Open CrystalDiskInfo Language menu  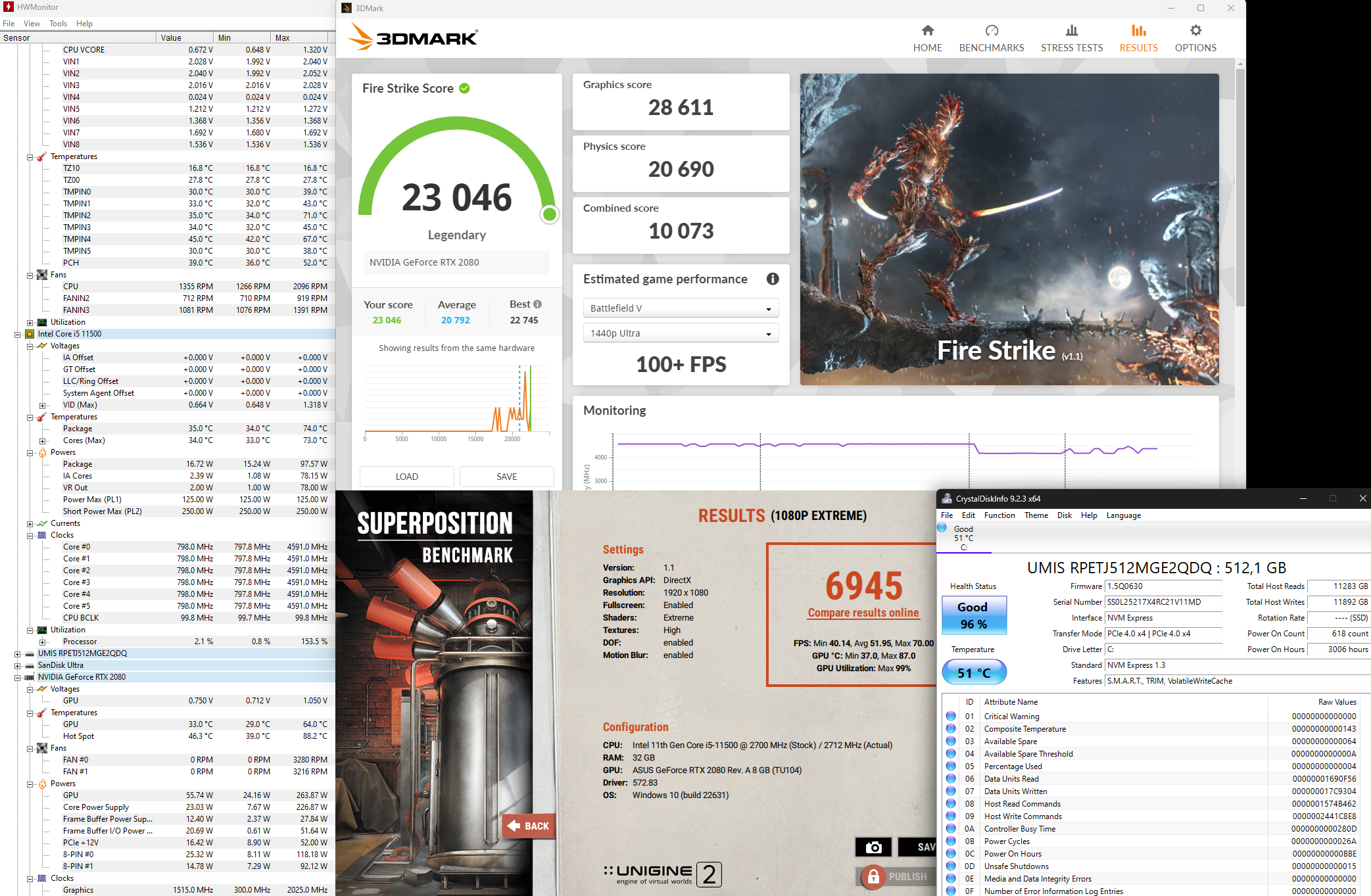[1123, 515]
